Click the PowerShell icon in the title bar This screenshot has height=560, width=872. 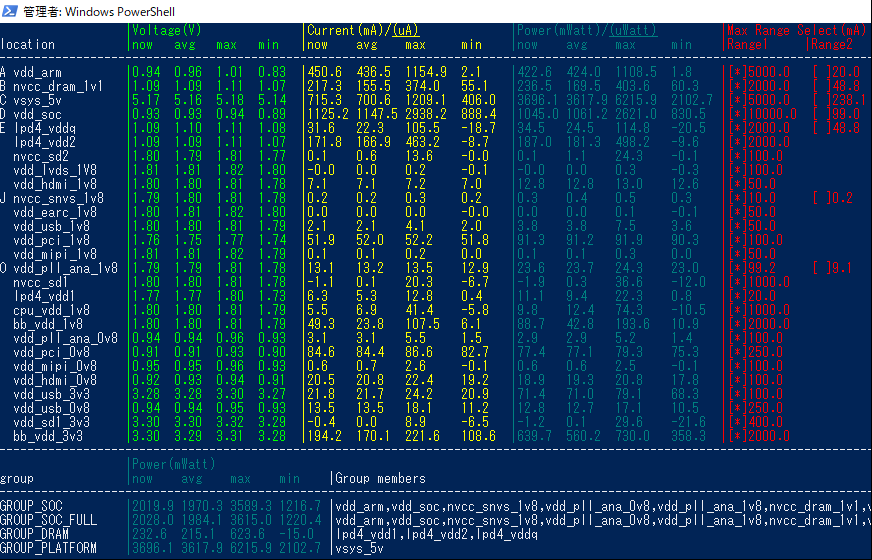[x=11, y=11]
